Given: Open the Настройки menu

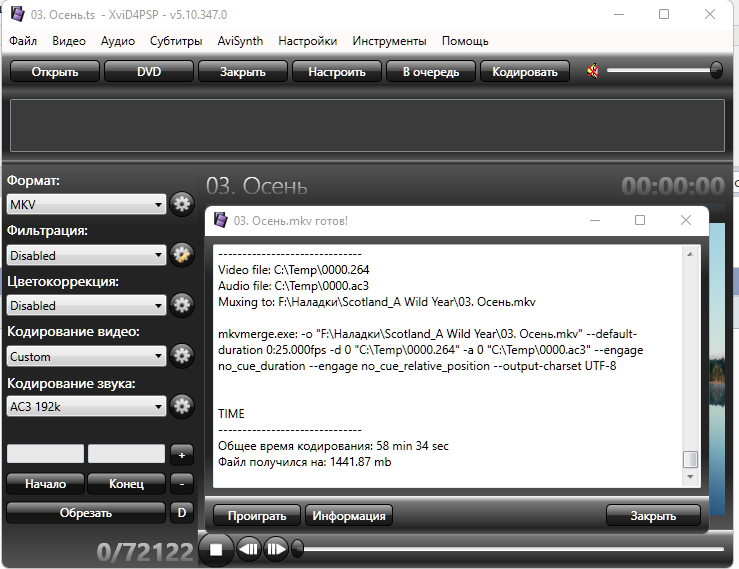Looking at the screenshot, I should [x=308, y=41].
